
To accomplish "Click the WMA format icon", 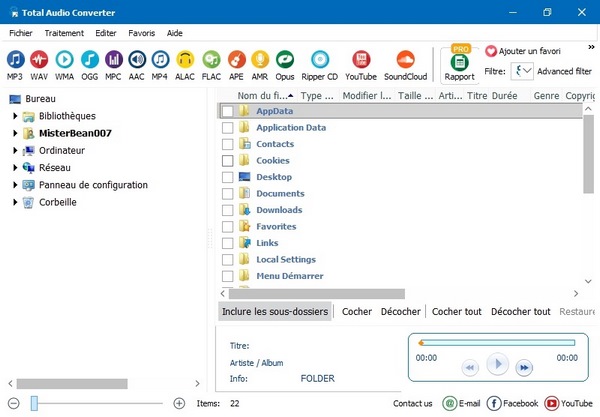I will click(x=64, y=60).
